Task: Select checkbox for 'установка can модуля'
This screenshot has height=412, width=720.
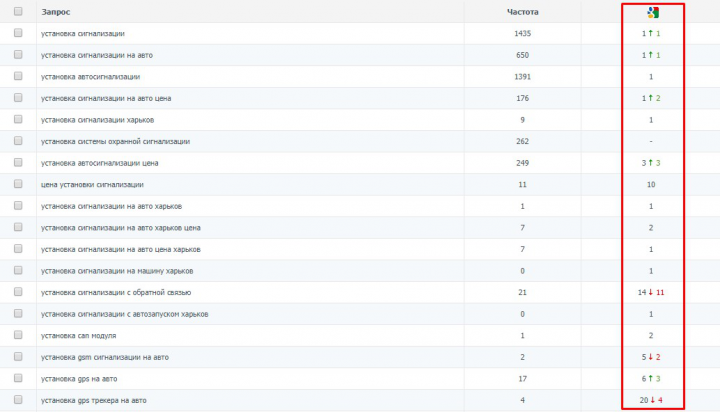Action: click(x=18, y=335)
